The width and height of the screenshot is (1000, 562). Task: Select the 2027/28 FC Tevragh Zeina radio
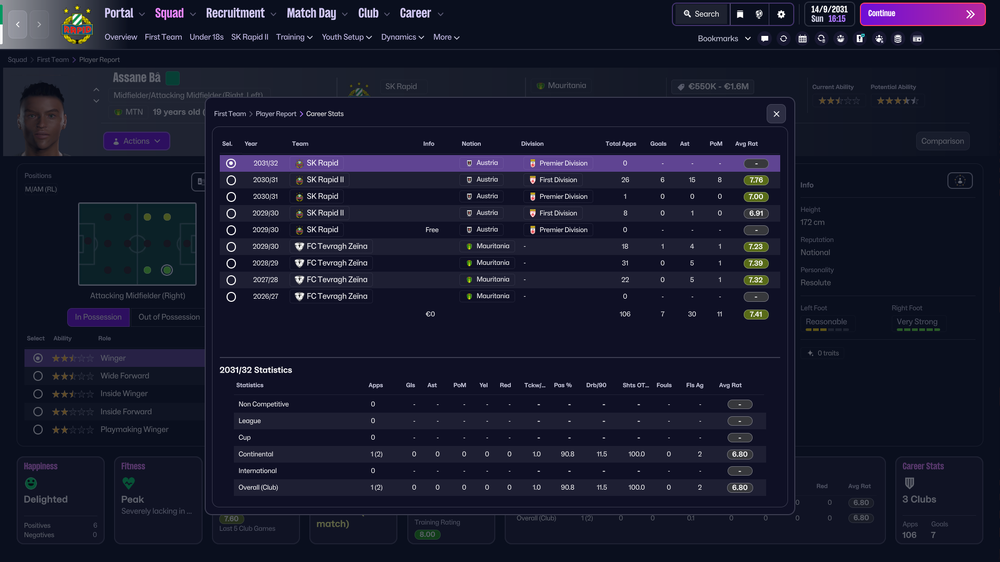231,279
